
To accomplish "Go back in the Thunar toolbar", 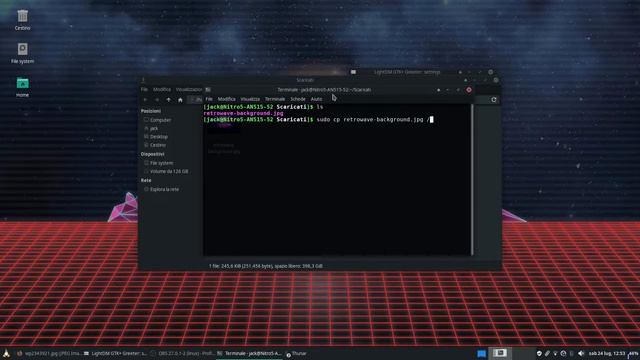I will [x=145, y=100].
